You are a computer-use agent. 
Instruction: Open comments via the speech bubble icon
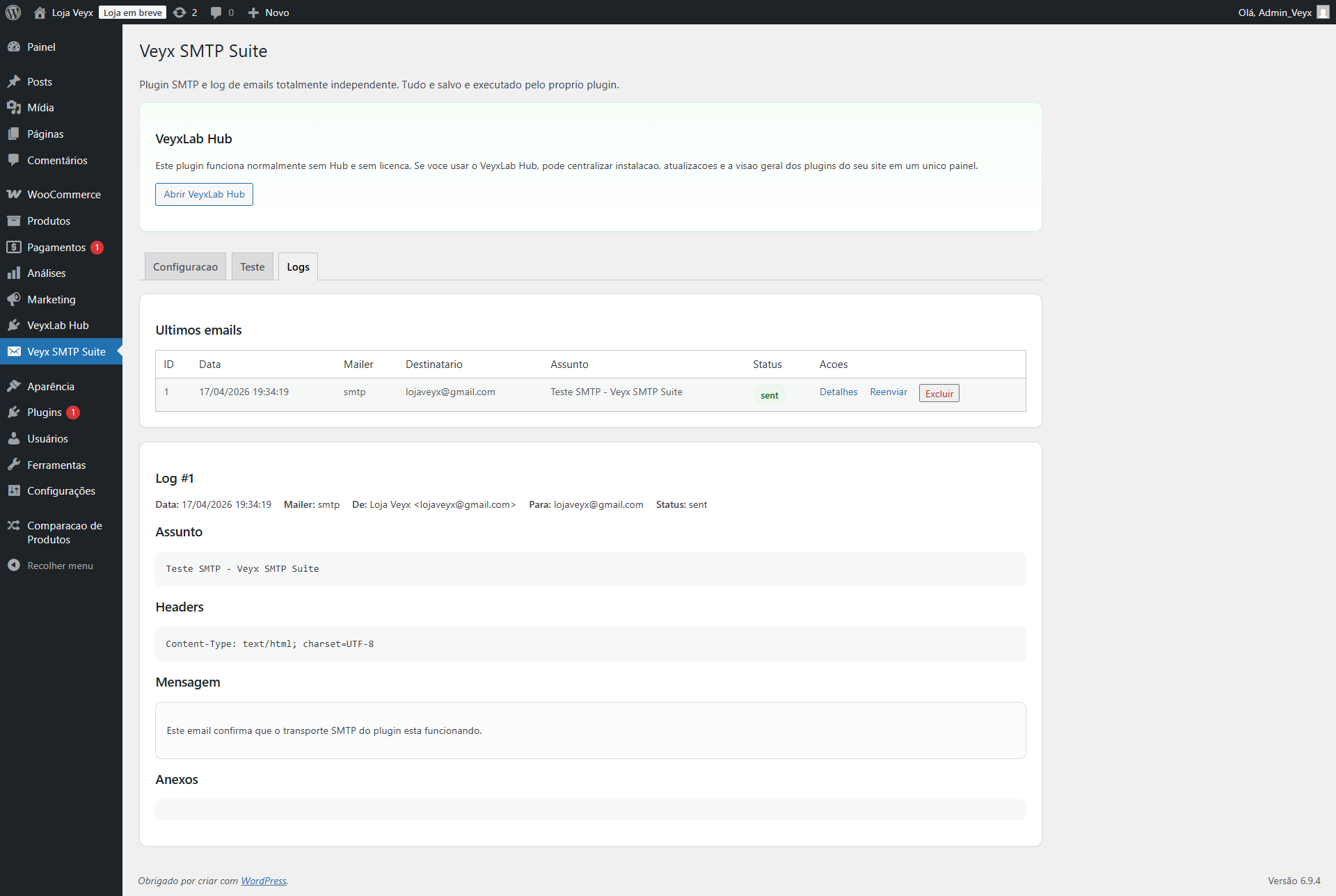(216, 13)
